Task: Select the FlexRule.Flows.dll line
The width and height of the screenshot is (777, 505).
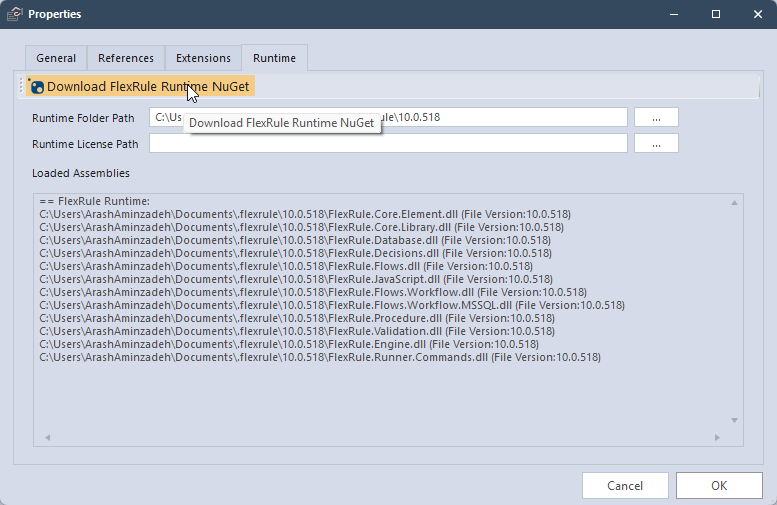Action: tap(286, 266)
